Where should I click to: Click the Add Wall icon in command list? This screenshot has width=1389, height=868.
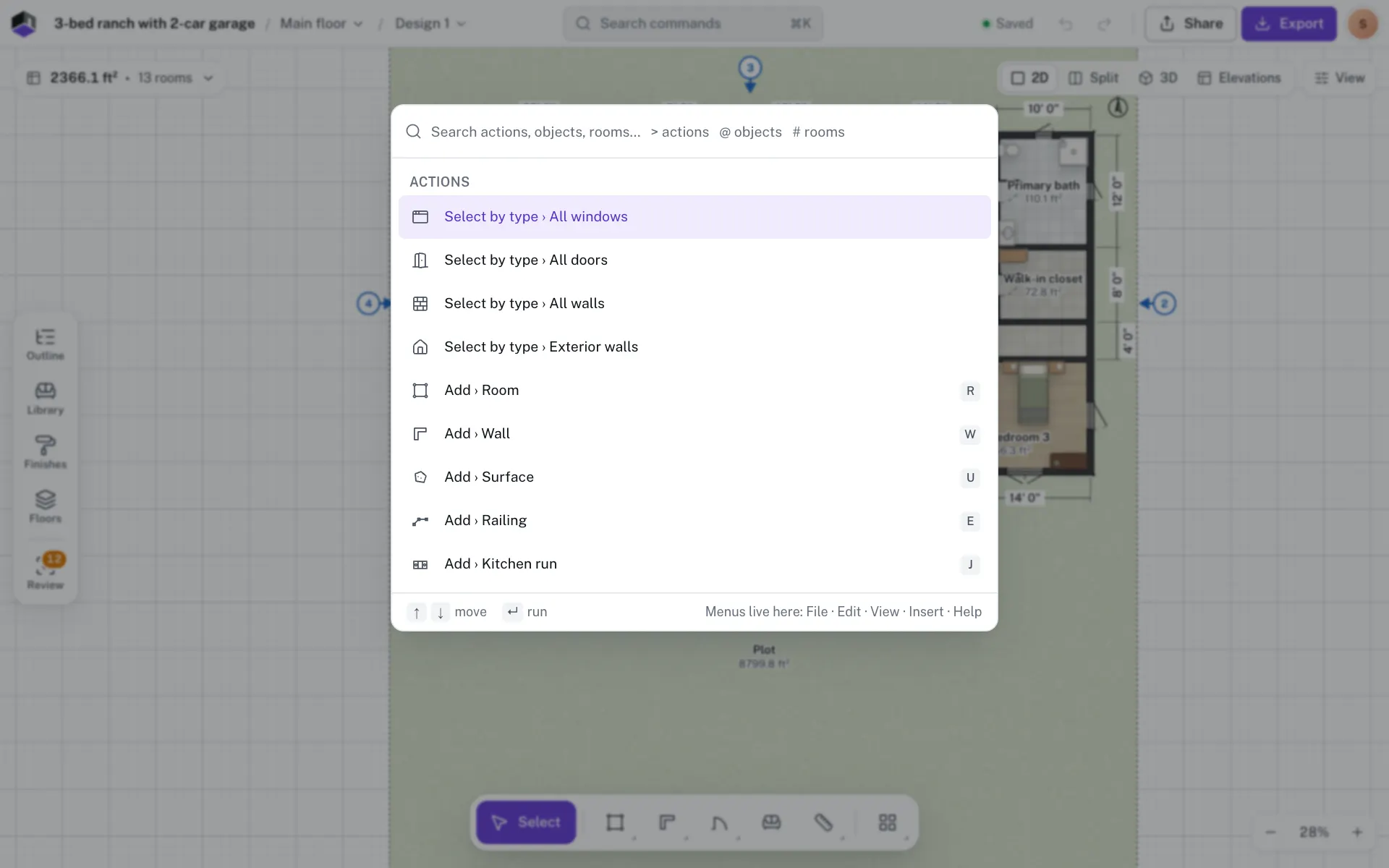[x=420, y=434]
